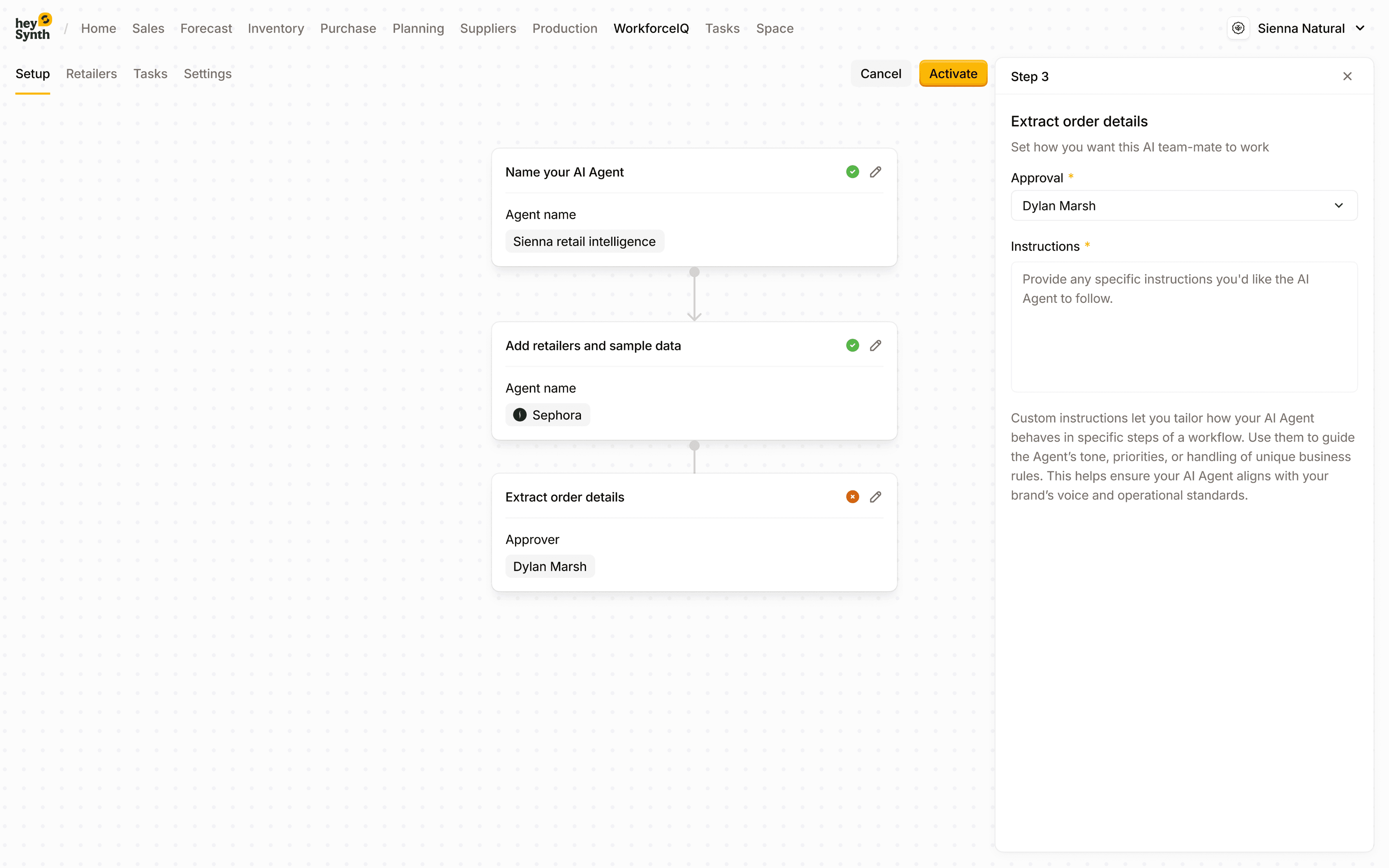
Task: Switch to the Retailers tab
Action: tap(91, 73)
